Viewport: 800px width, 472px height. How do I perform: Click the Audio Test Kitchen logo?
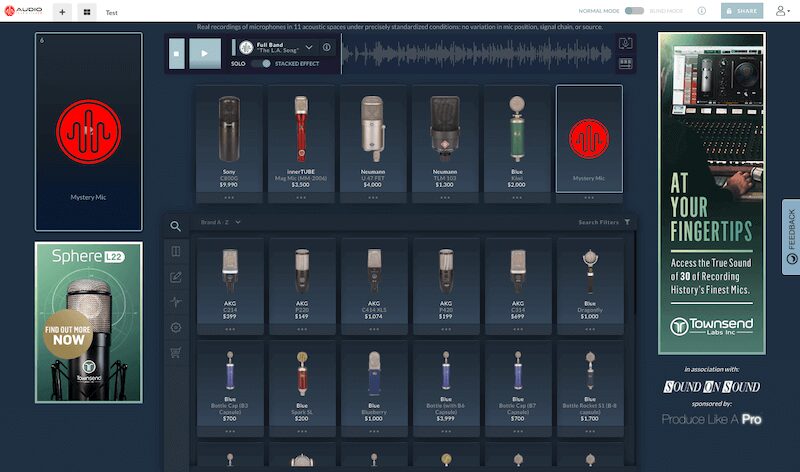click(23, 11)
